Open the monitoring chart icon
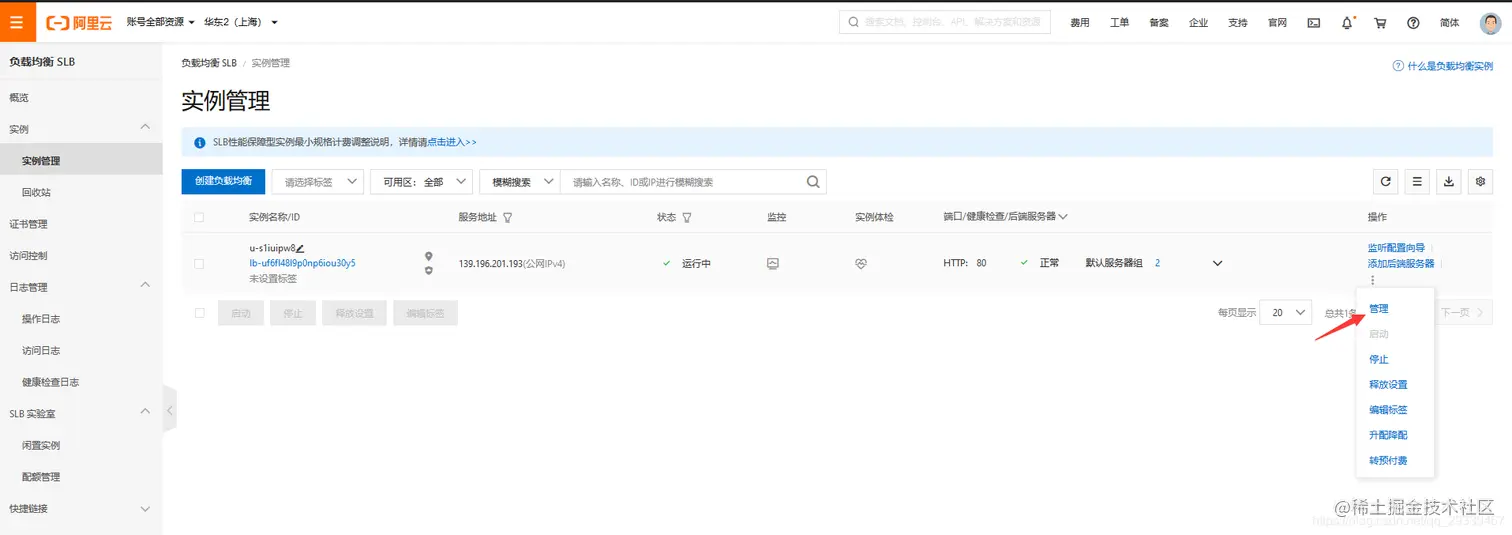The height and width of the screenshot is (535, 1512). (x=772, y=263)
